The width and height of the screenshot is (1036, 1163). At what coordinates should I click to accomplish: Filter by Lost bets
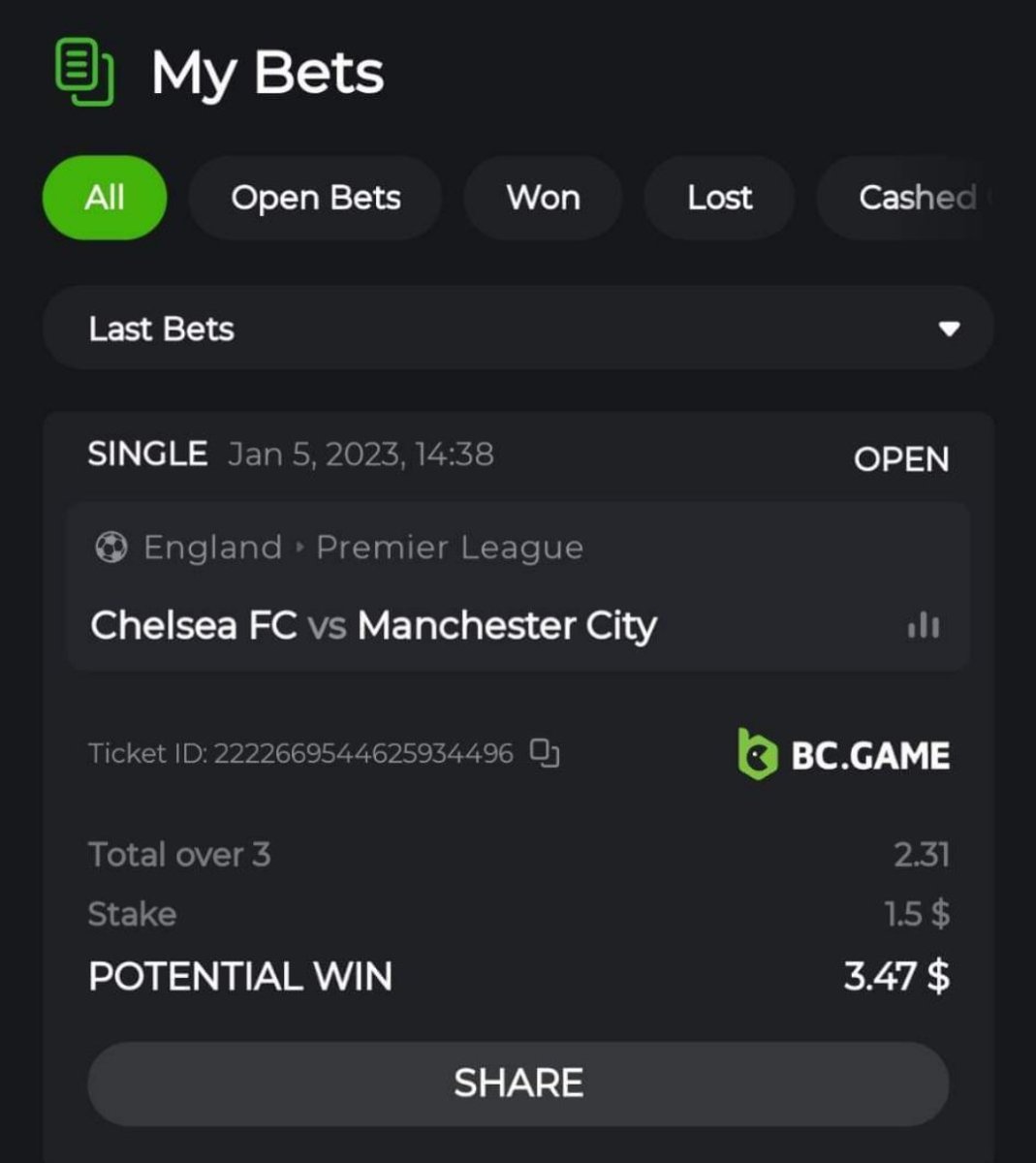(720, 198)
